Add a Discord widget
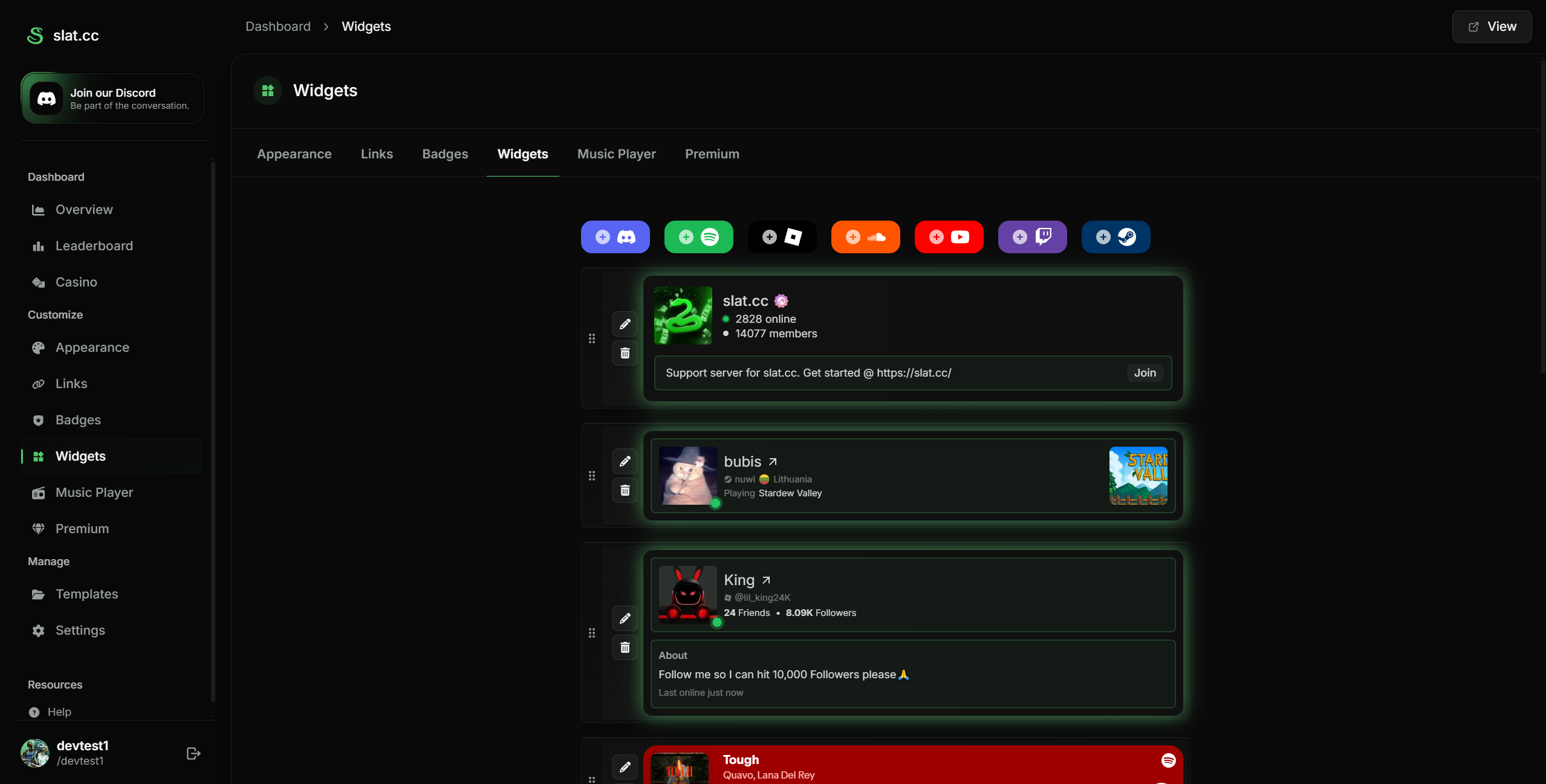The image size is (1546, 784). point(615,237)
